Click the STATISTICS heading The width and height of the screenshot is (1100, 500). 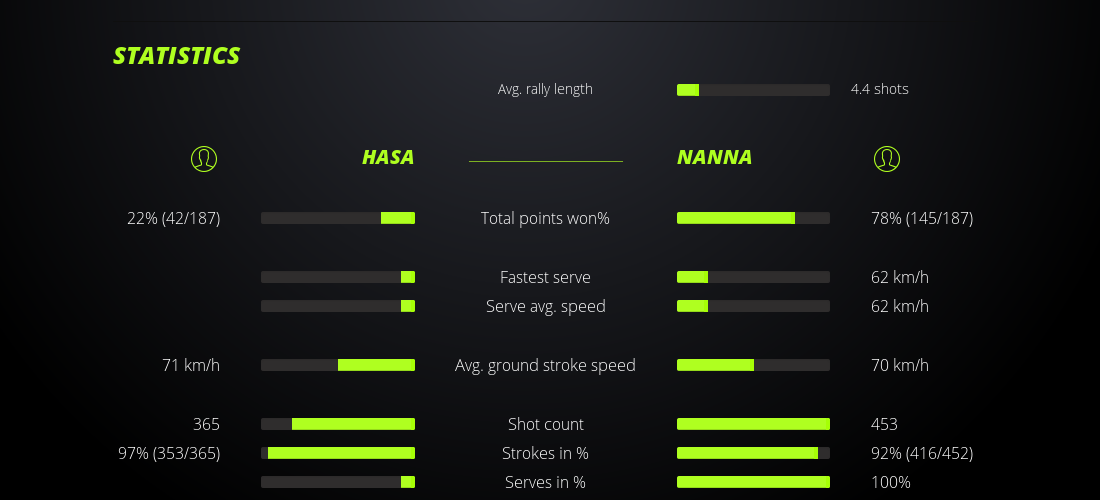(176, 56)
